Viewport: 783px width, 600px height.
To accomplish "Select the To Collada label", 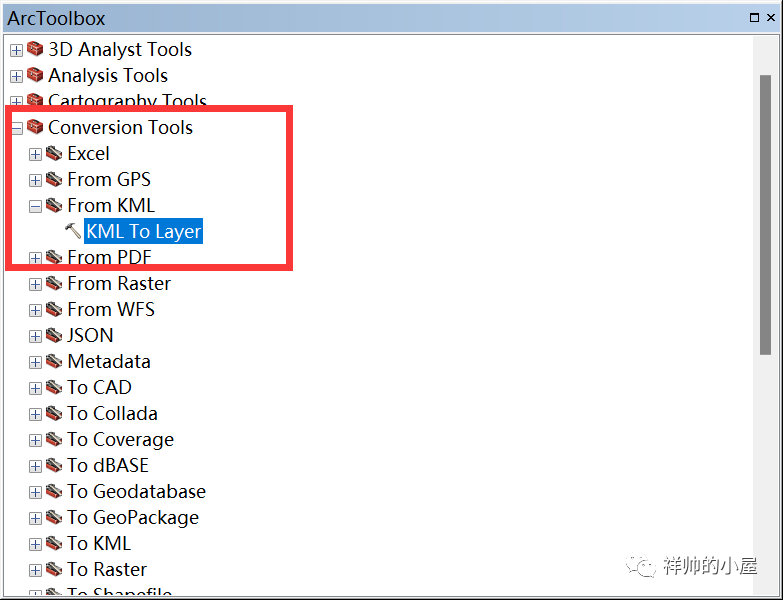I will 112,413.
